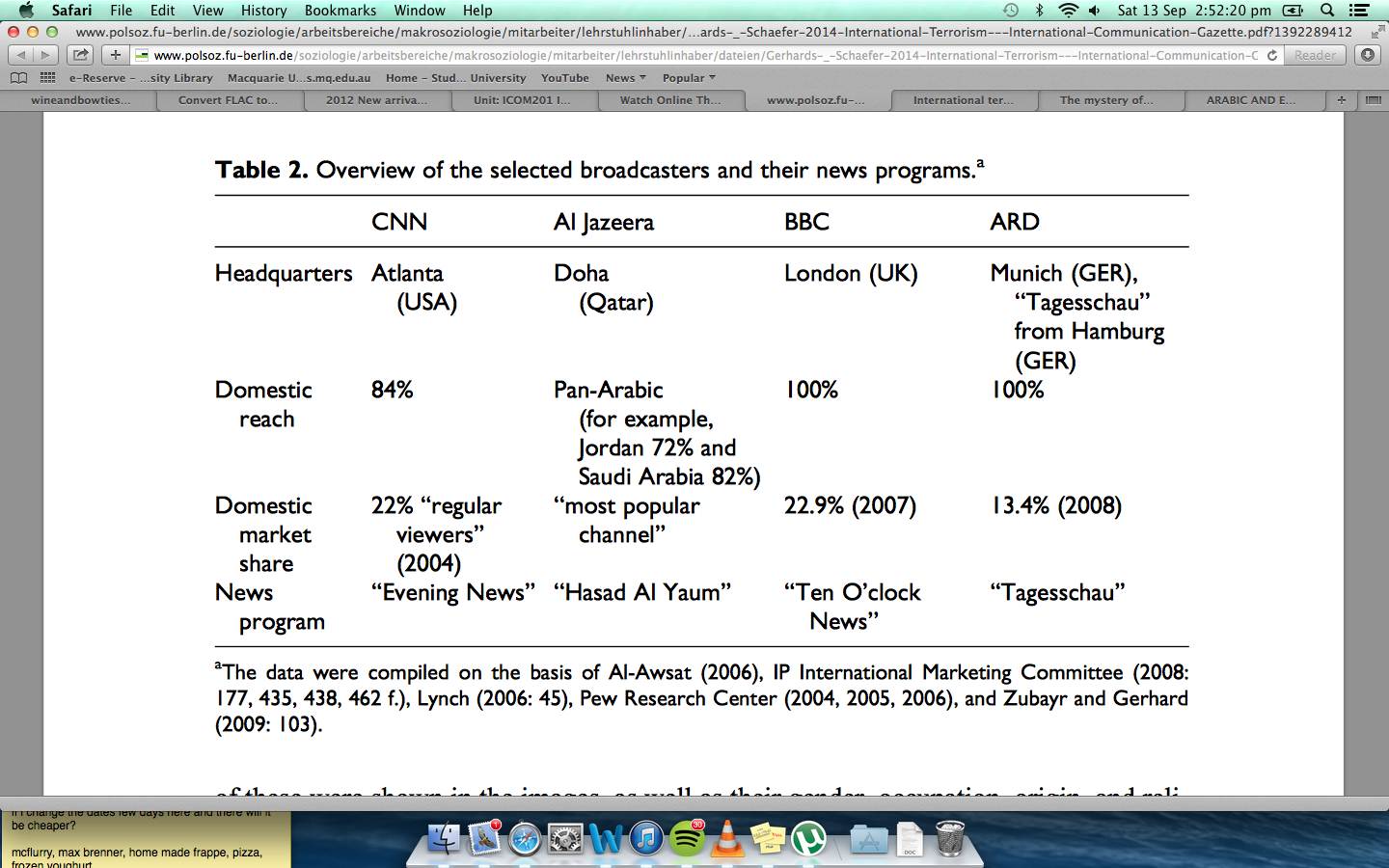
Task: Reload the page in the address bar
Action: point(1272,55)
